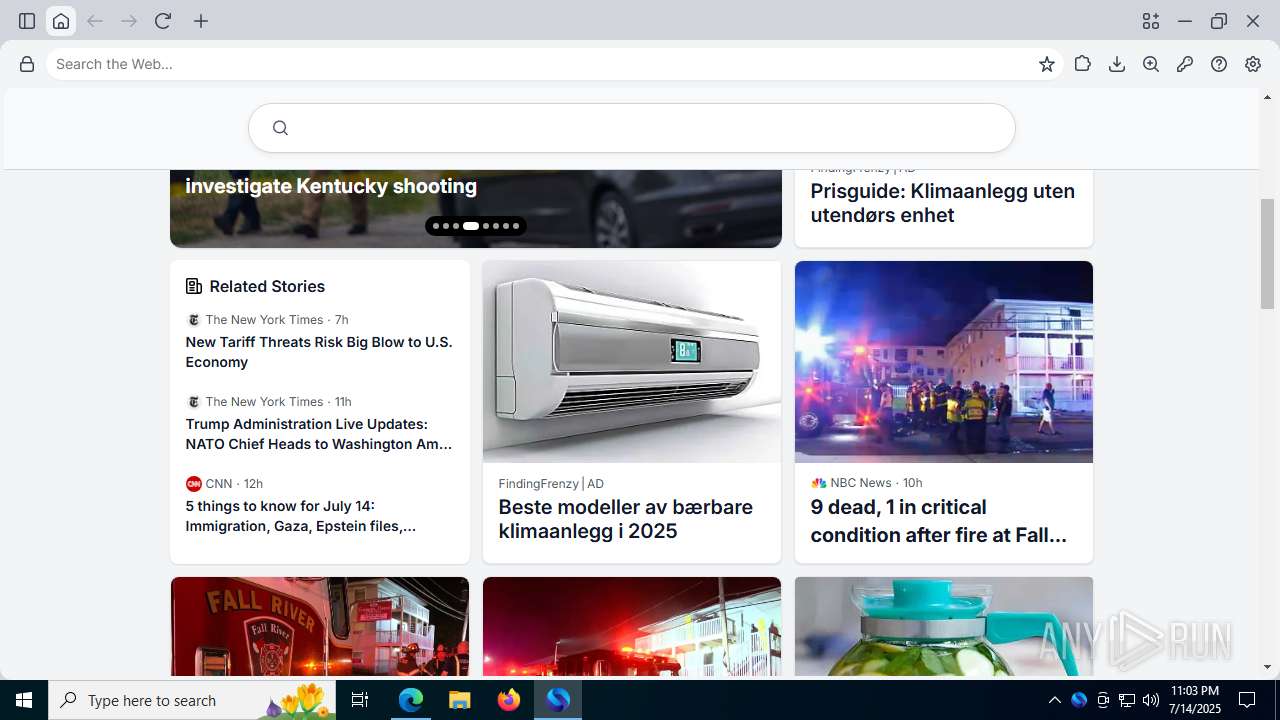Open CNN '5 things to know for July 14'
Image resolution: width=1280 pixels, height=720 pixels.
301,516
